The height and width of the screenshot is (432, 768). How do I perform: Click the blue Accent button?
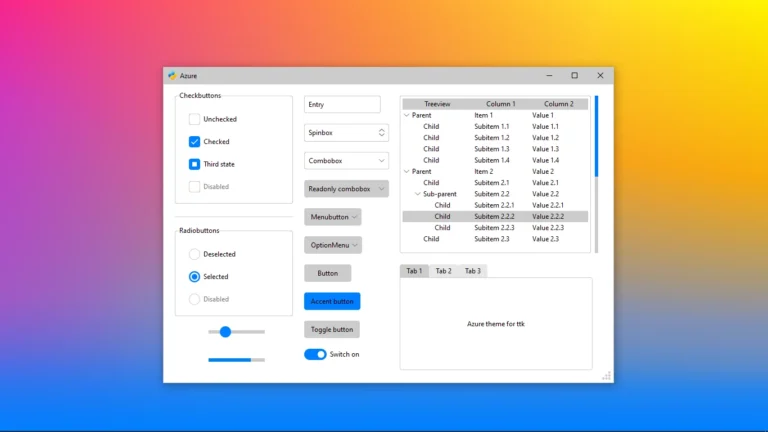point(332,301)
